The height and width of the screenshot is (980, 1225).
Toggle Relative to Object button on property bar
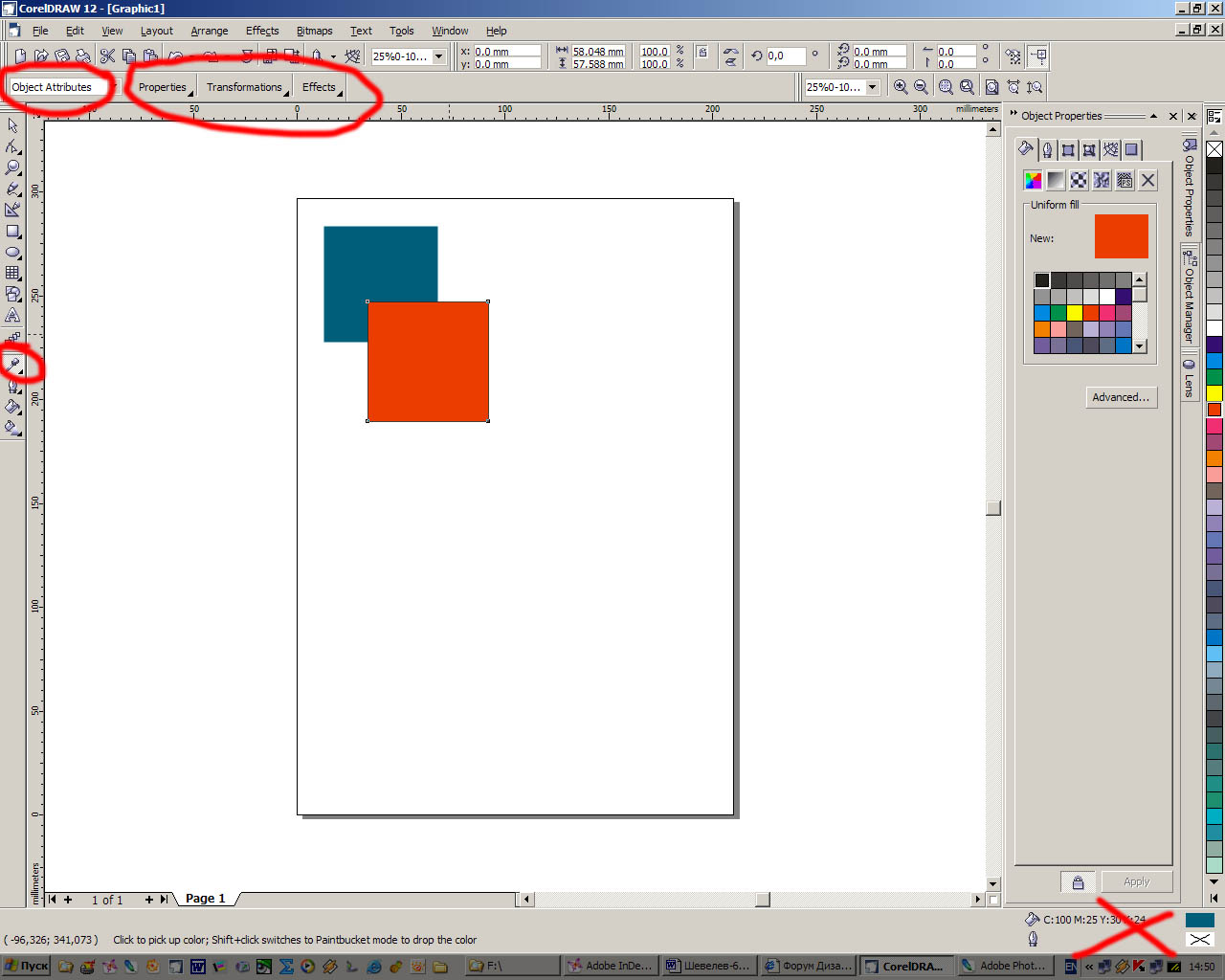(x=1038, y=56)
